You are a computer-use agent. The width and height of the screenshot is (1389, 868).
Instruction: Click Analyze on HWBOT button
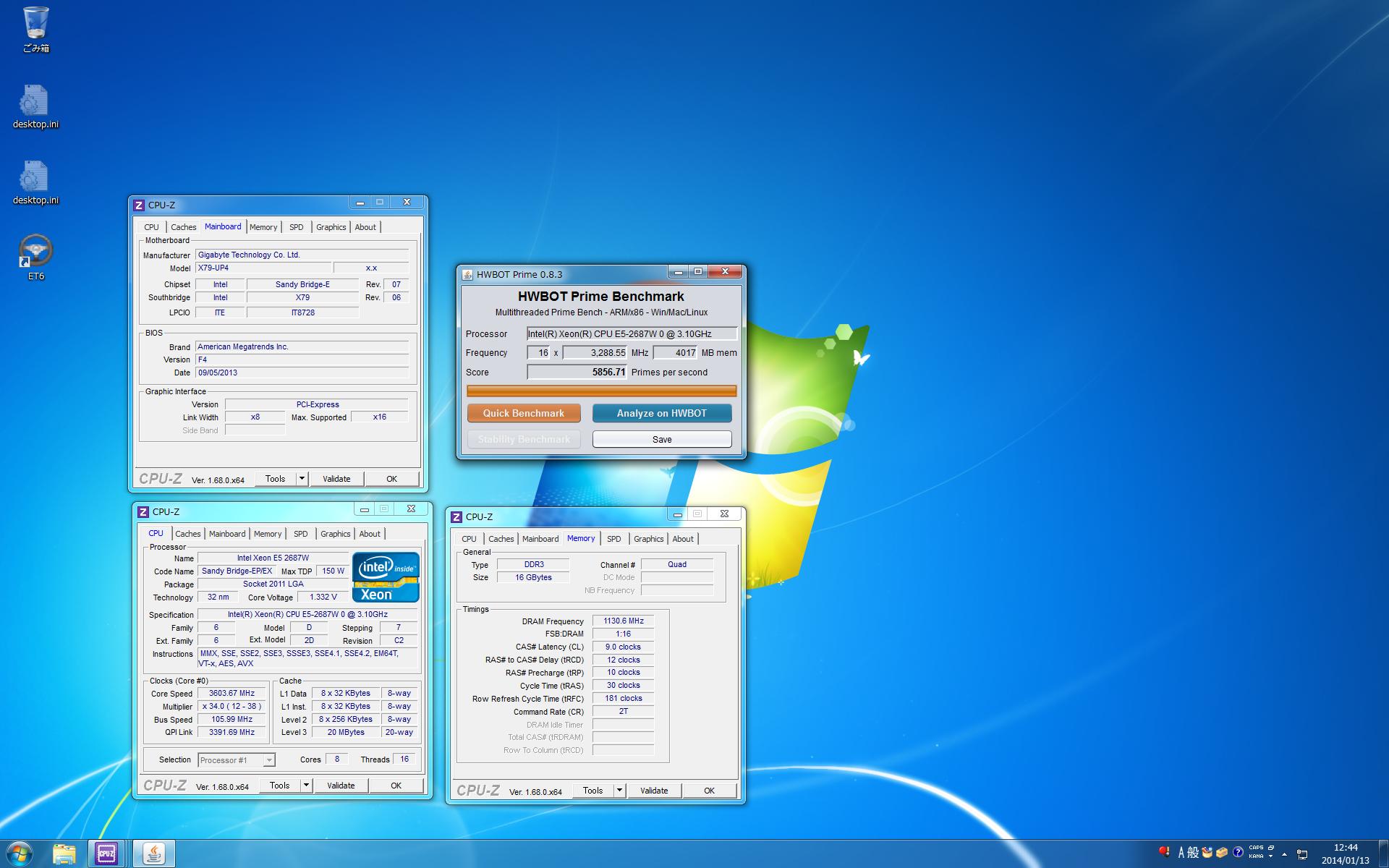click(662, 413)
